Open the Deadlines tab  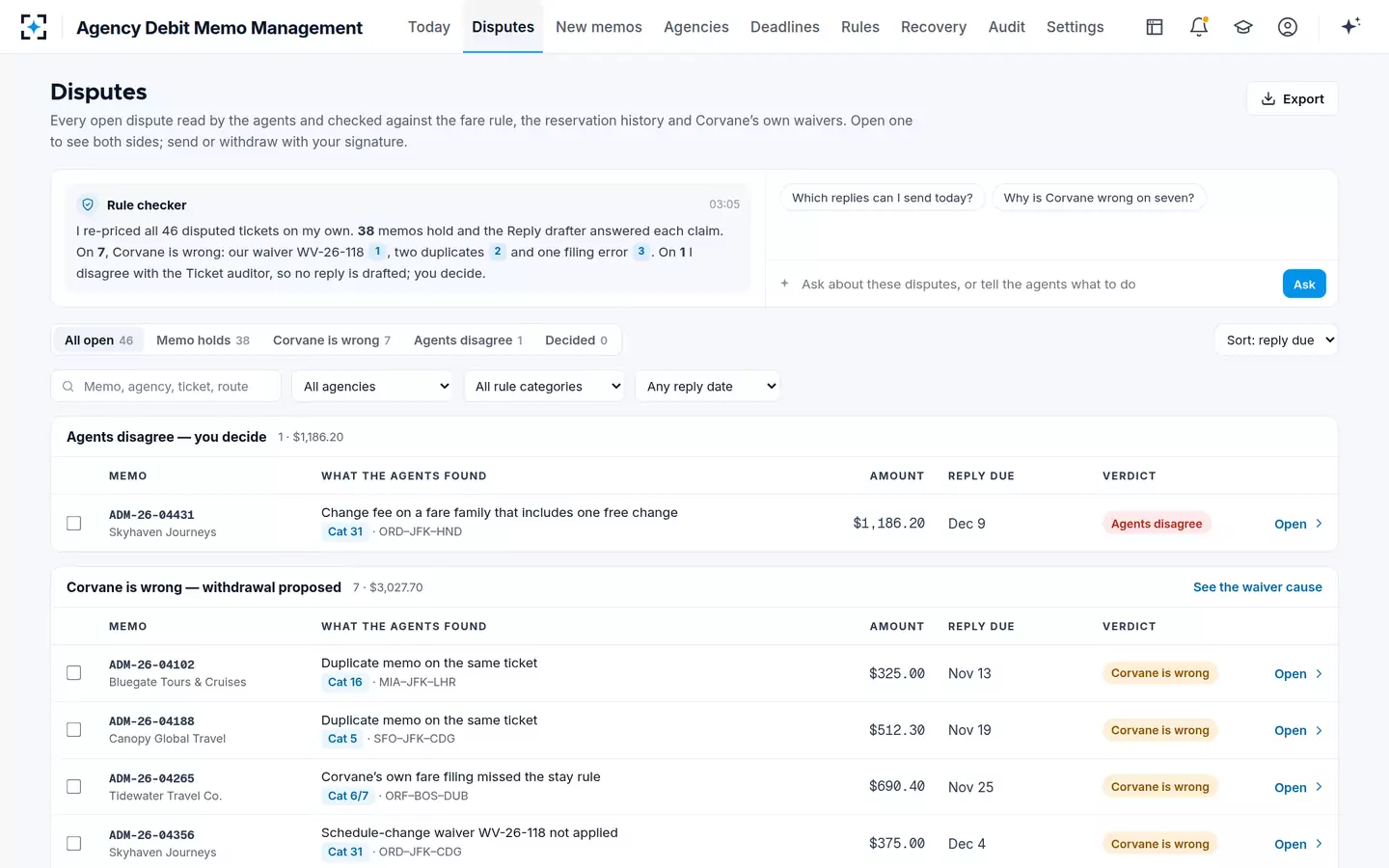coord(785,27)
